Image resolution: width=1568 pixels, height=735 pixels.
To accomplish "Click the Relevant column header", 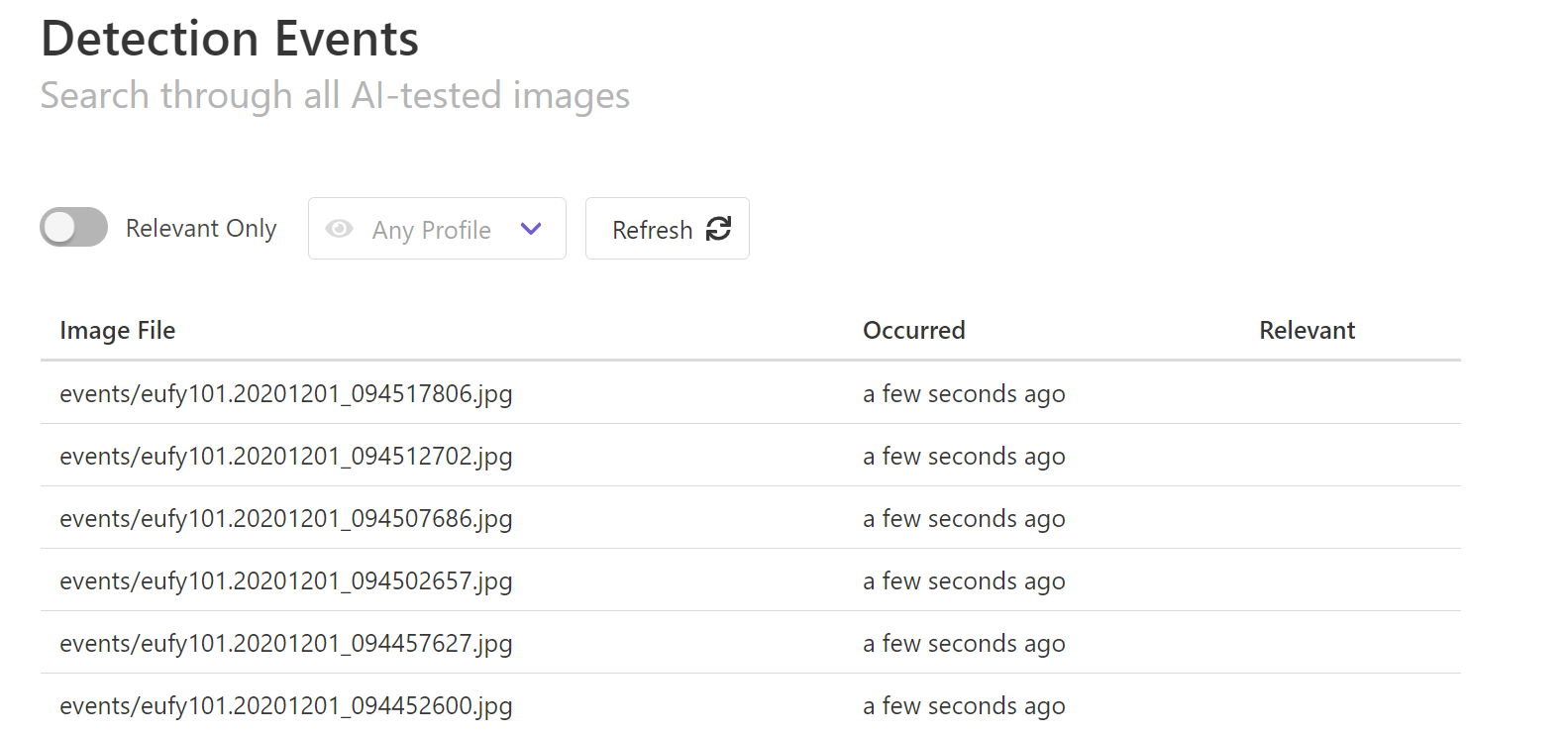I will [x=1307, y=330].
